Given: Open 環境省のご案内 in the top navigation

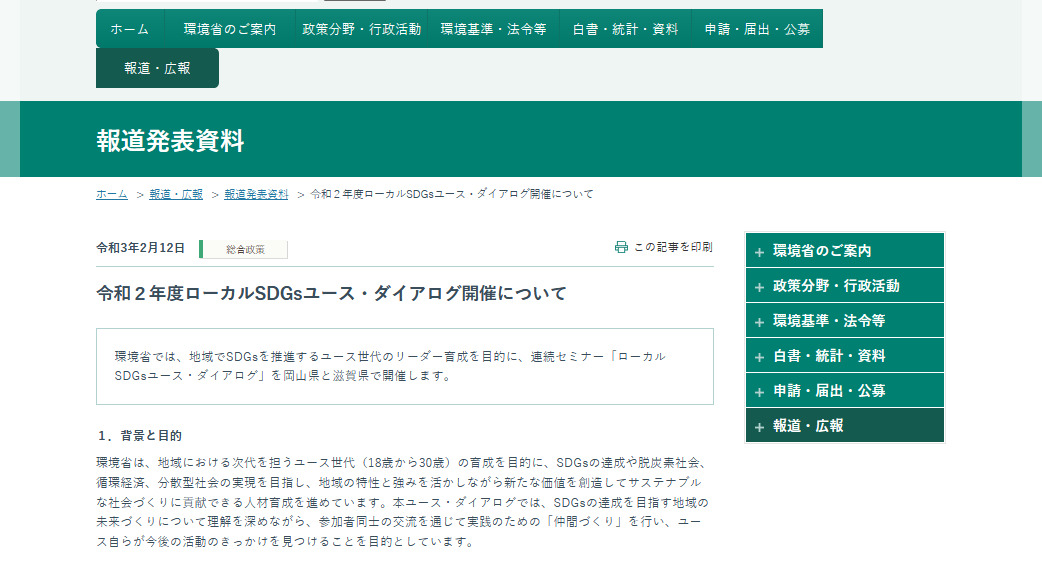Looking at the screenshot, I should pyautogui.click(x=229, y=29).
